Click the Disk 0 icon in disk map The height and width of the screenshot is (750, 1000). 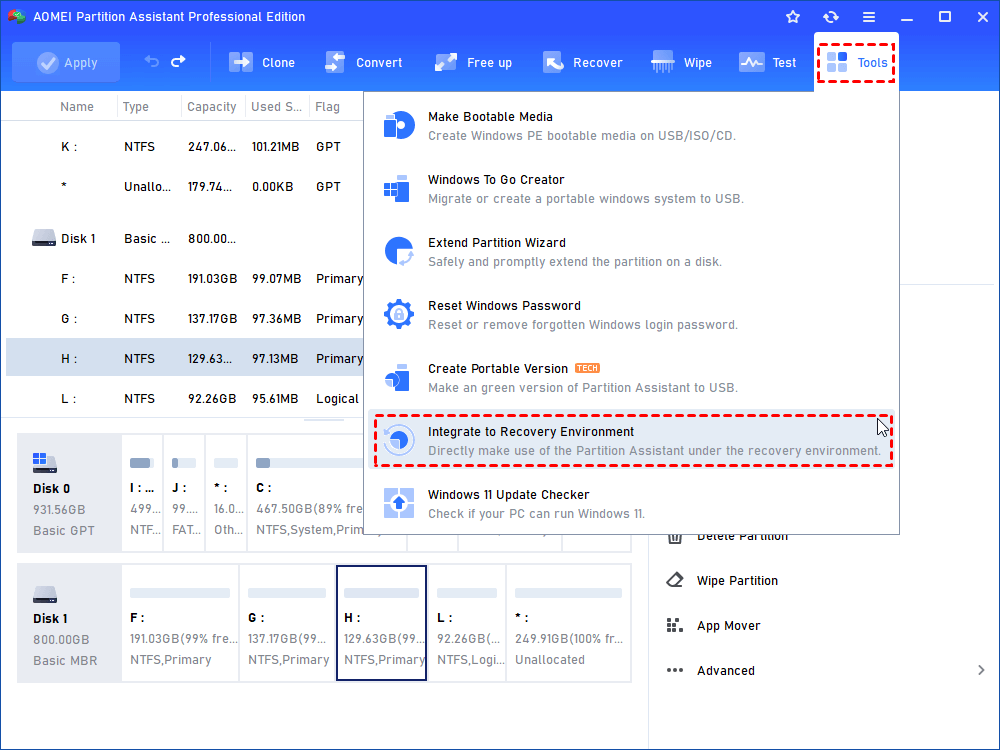45,462
